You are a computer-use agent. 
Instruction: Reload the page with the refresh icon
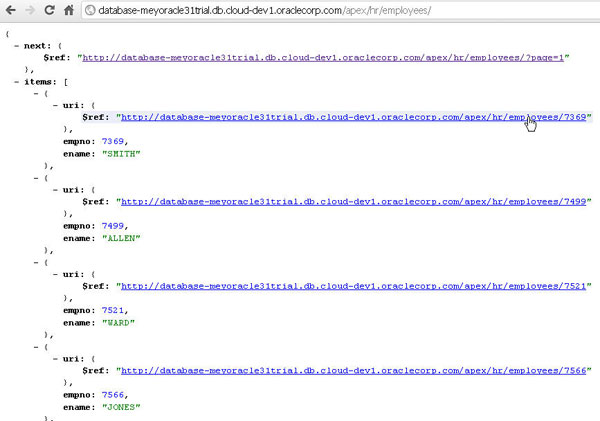point(49,10)
